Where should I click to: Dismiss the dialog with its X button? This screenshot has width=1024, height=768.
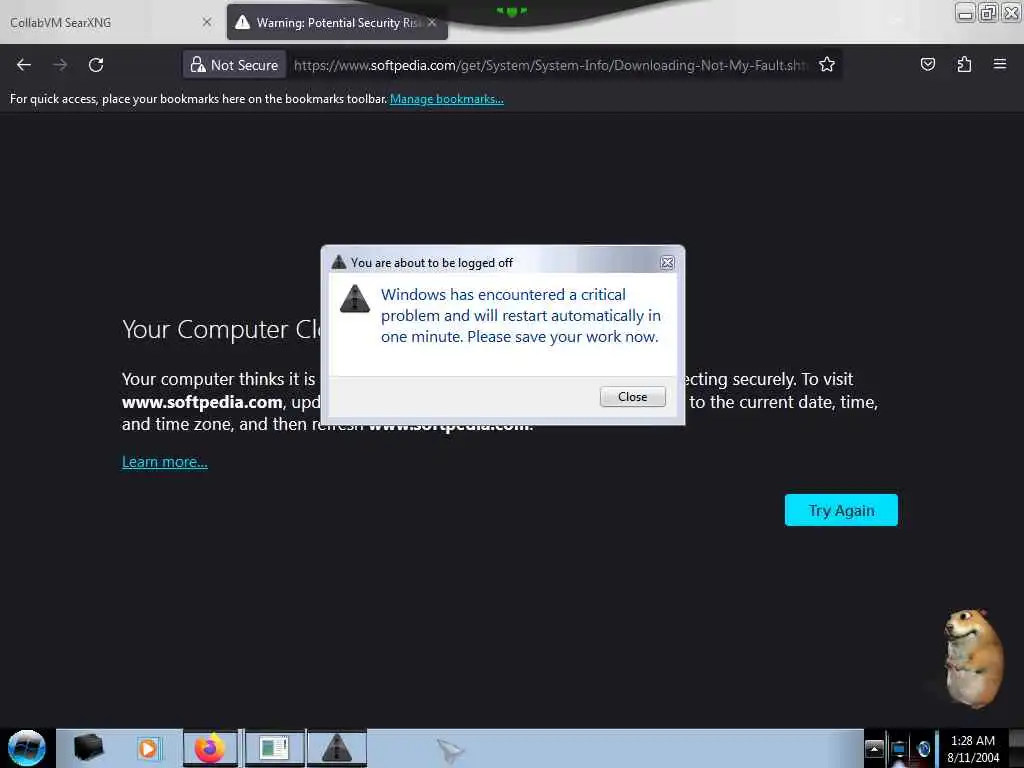click(667, 263)
